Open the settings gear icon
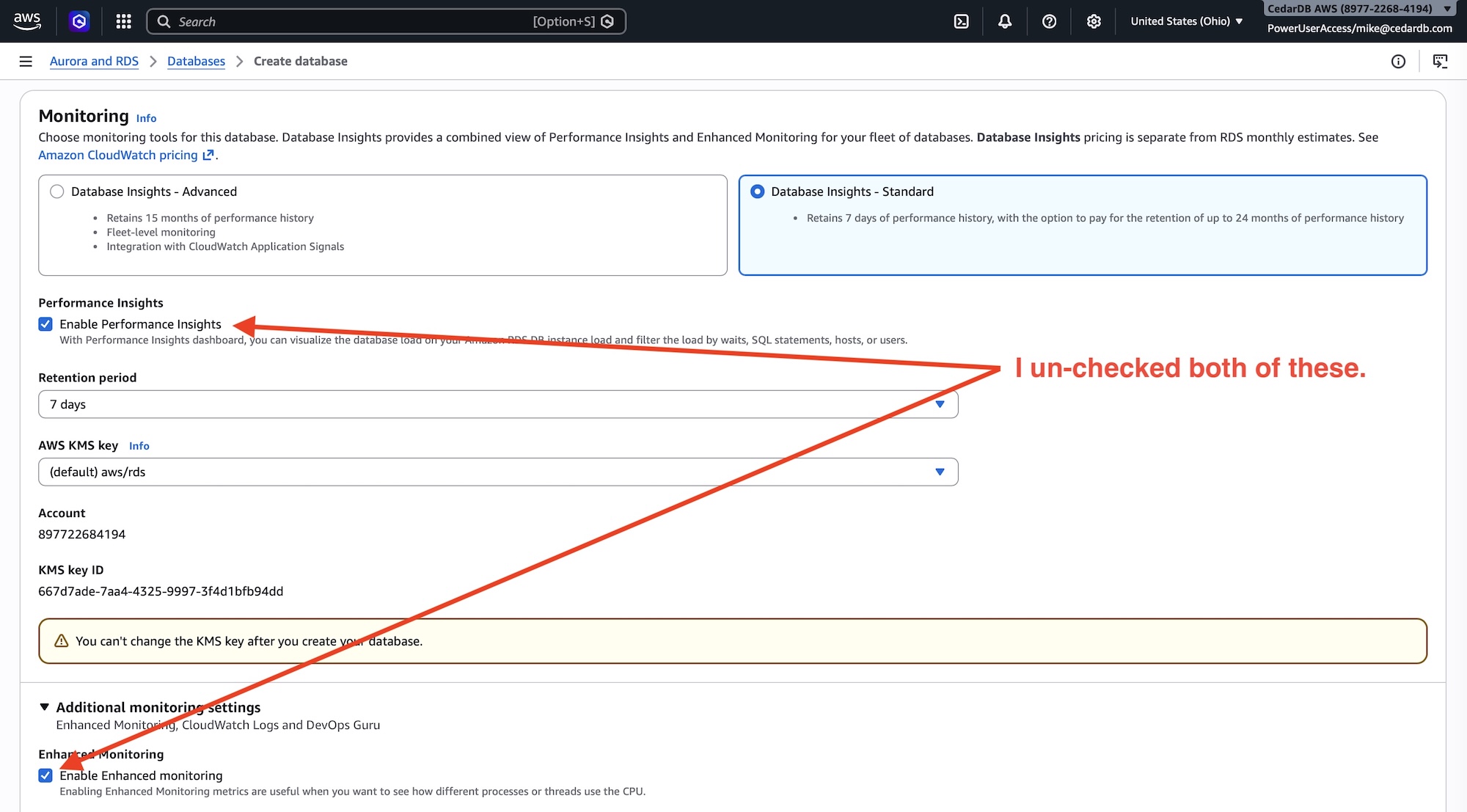The image size is (1467, 812). point(1094,21)
